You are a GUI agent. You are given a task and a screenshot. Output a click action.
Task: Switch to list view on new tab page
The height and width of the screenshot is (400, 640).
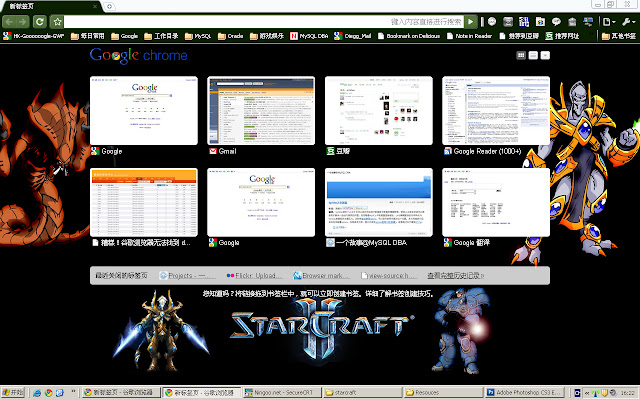pos(533,55)
